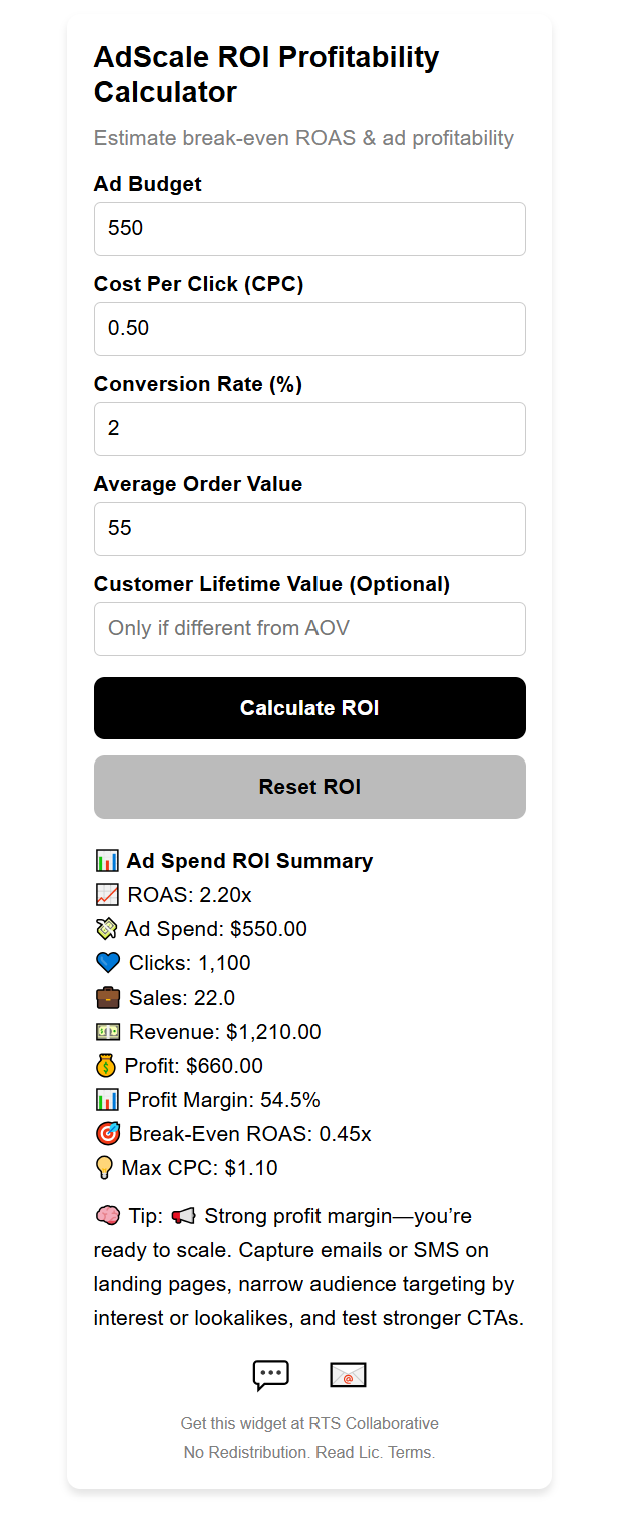
Task: Select the Conversion Rate input box
Action: 309,428
